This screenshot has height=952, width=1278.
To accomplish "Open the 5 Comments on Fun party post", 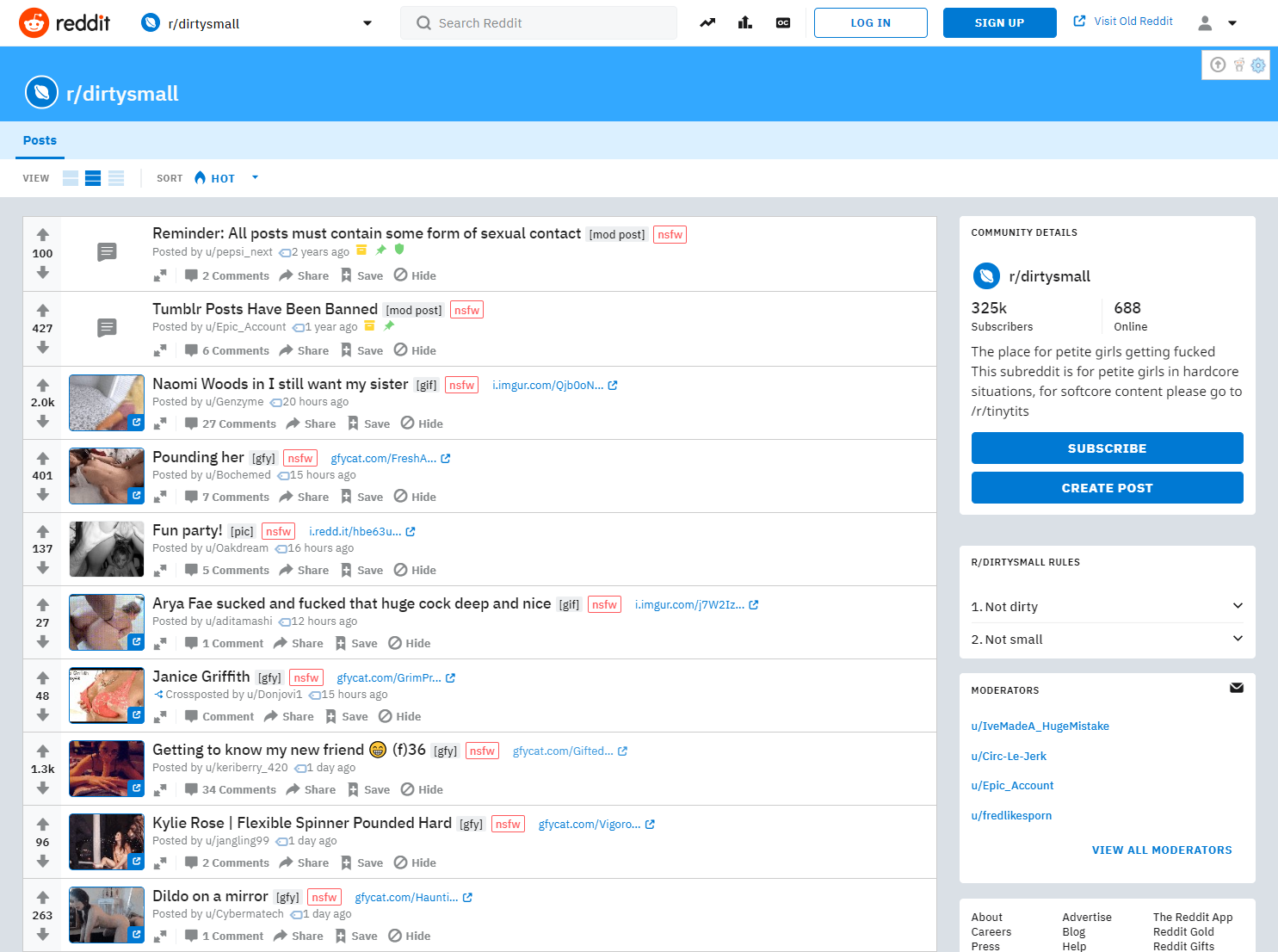I will 227,570.
